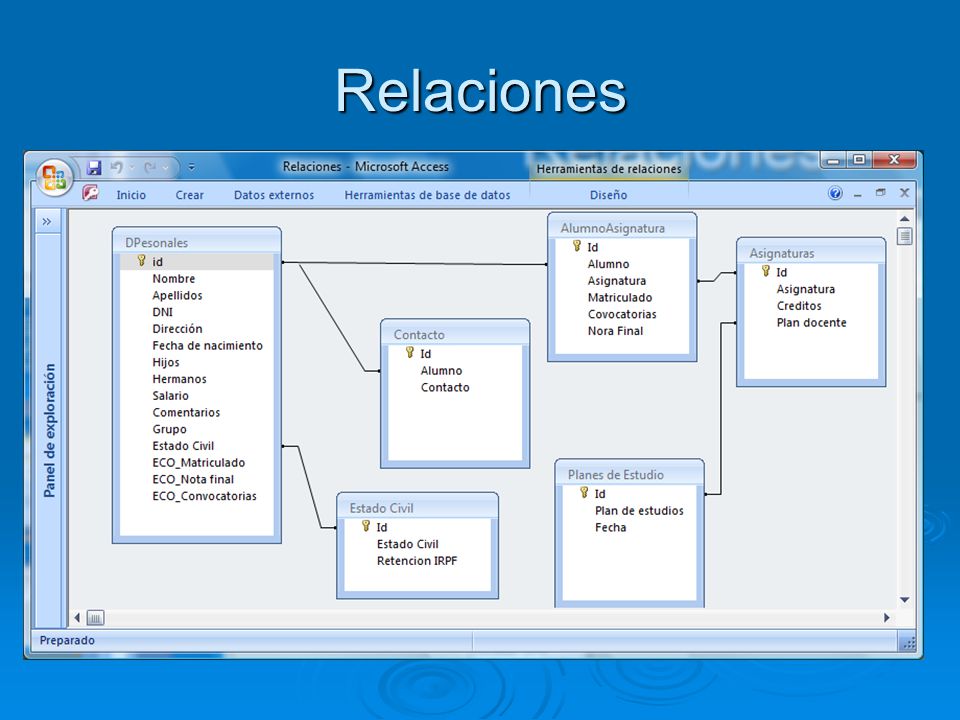Close the relationships document window
The image size is (960, 720).
pyautogui.click(x=904, y=193)
